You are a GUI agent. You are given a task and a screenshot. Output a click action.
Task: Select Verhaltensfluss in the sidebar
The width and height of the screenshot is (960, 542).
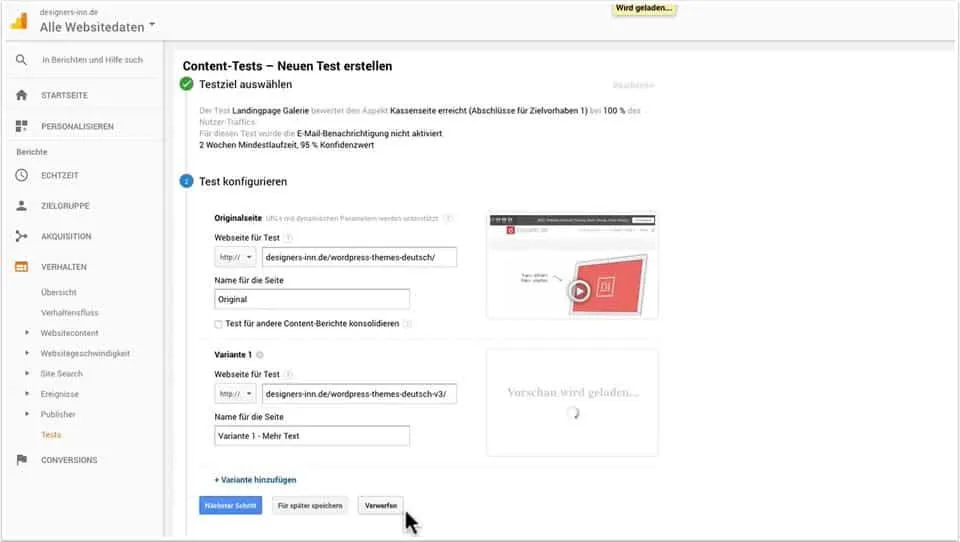(69, 313)
